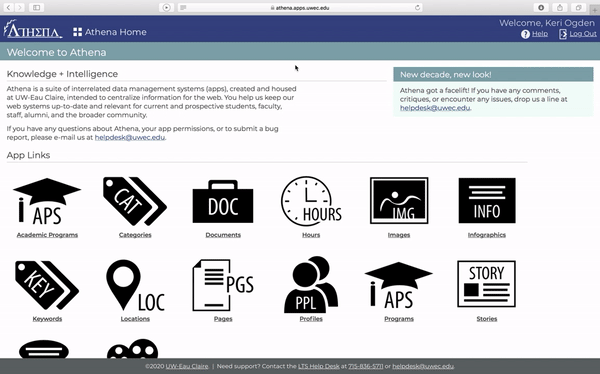This screenshot has height=374, width=600.
Task: Click the 715-836-5711 phone footer link
Action: point(365,366)
